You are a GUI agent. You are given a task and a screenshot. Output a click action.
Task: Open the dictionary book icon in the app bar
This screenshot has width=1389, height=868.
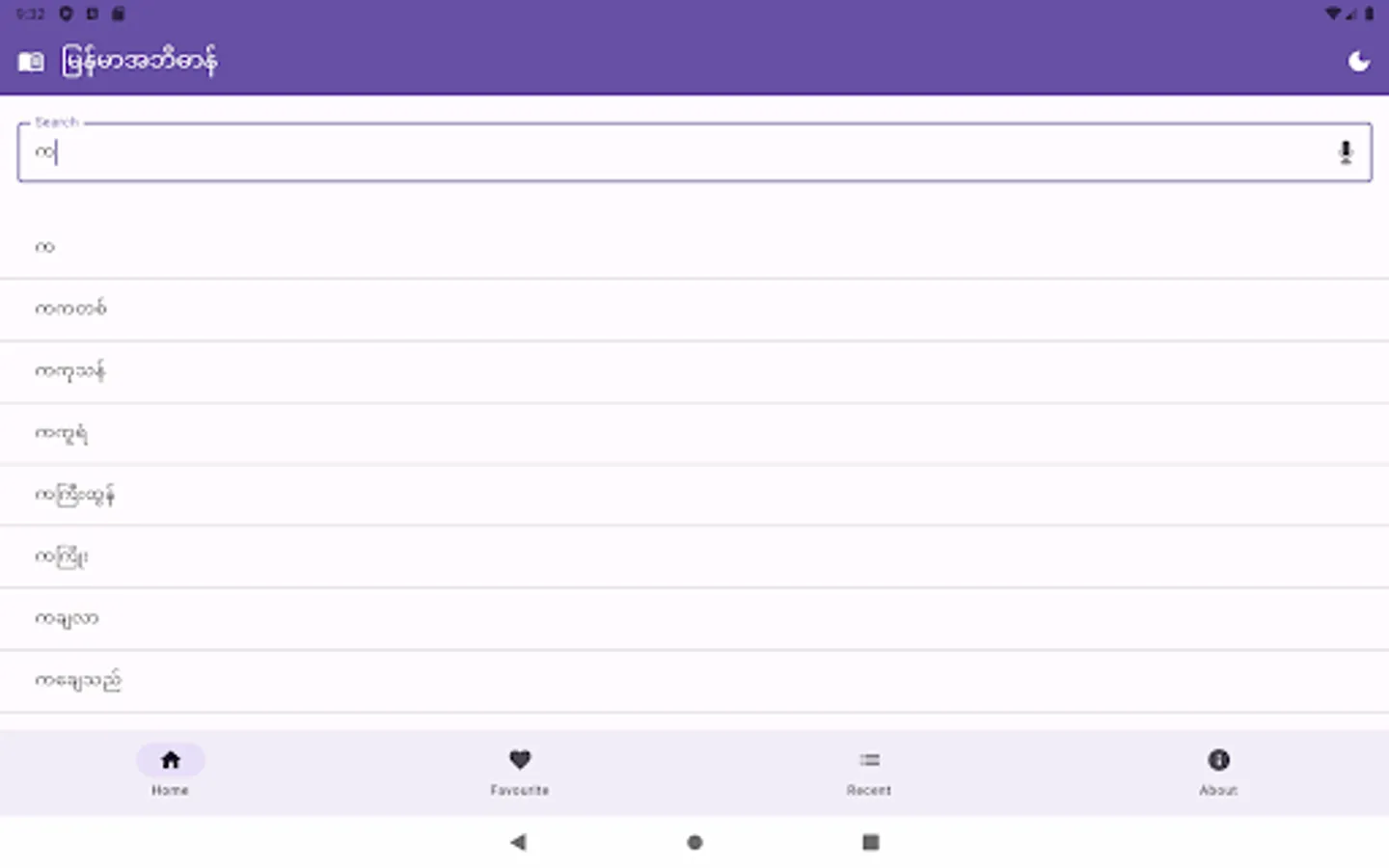point(31,60)
